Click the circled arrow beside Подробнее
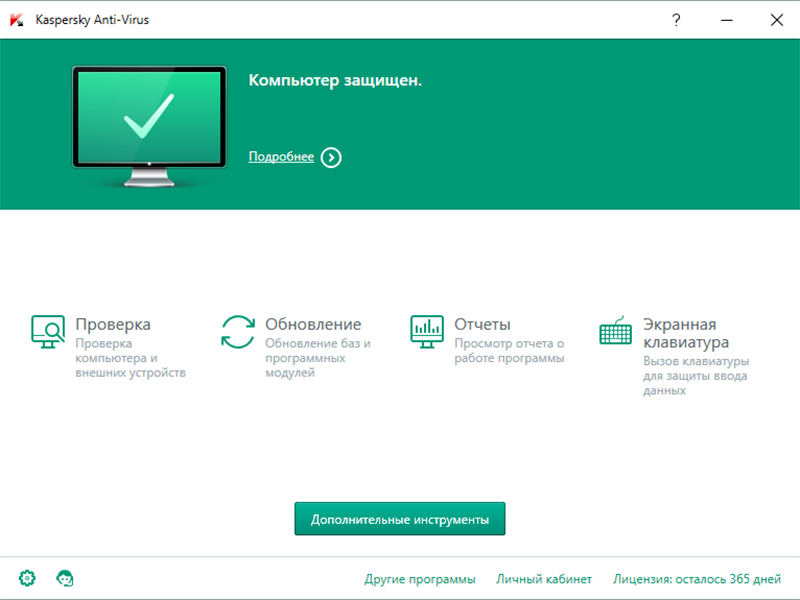The image size is (800, 600). point(331,157)
